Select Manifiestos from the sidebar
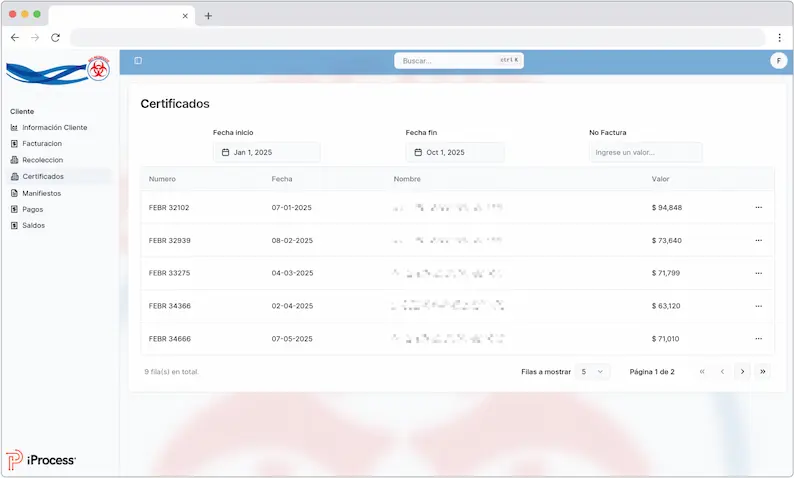This screenshot has width=794, height=478. coord(41,193)
